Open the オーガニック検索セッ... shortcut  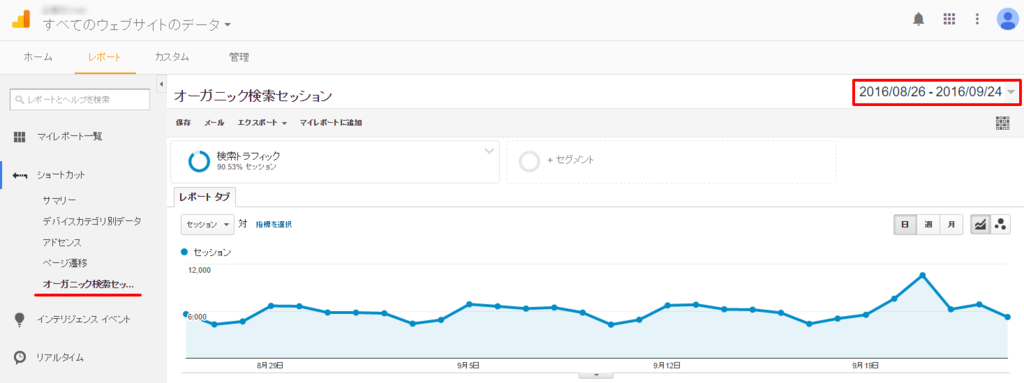(x=88, y=284)
